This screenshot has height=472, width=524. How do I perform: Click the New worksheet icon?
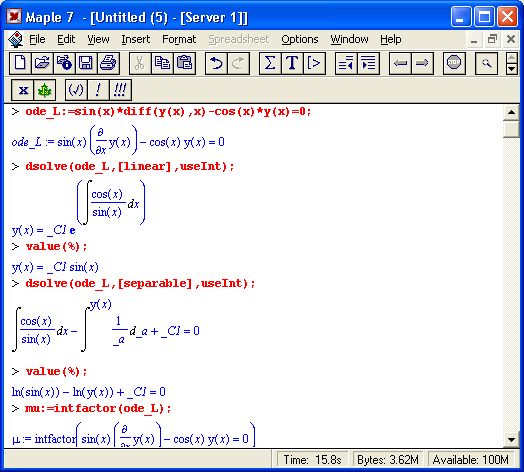[x=20, y=63]
